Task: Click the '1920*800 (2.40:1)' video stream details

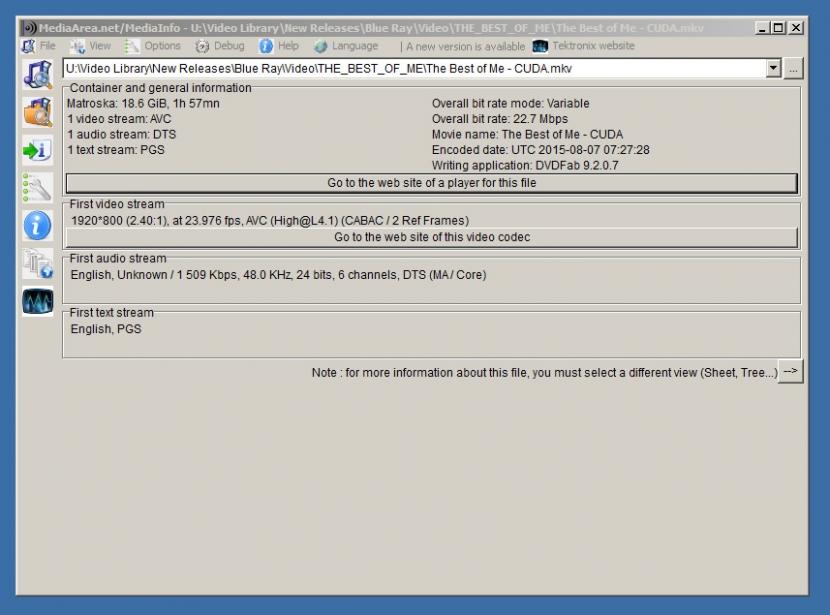Action: [270, 221]
